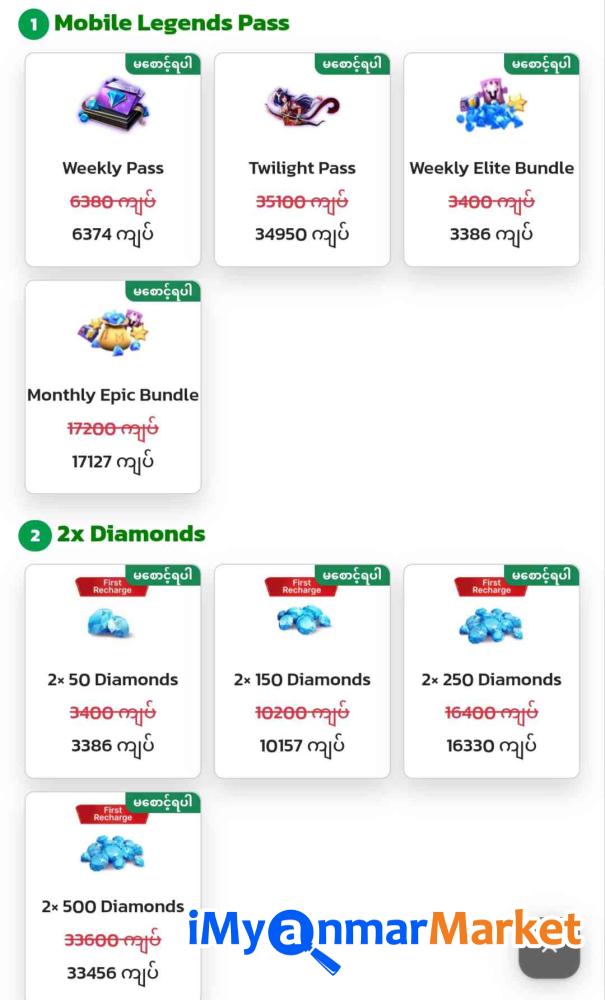Screen dimensions: 605x1000
Task: Tap the Monthly Epic Bundle icon
Action: (112, 333)
